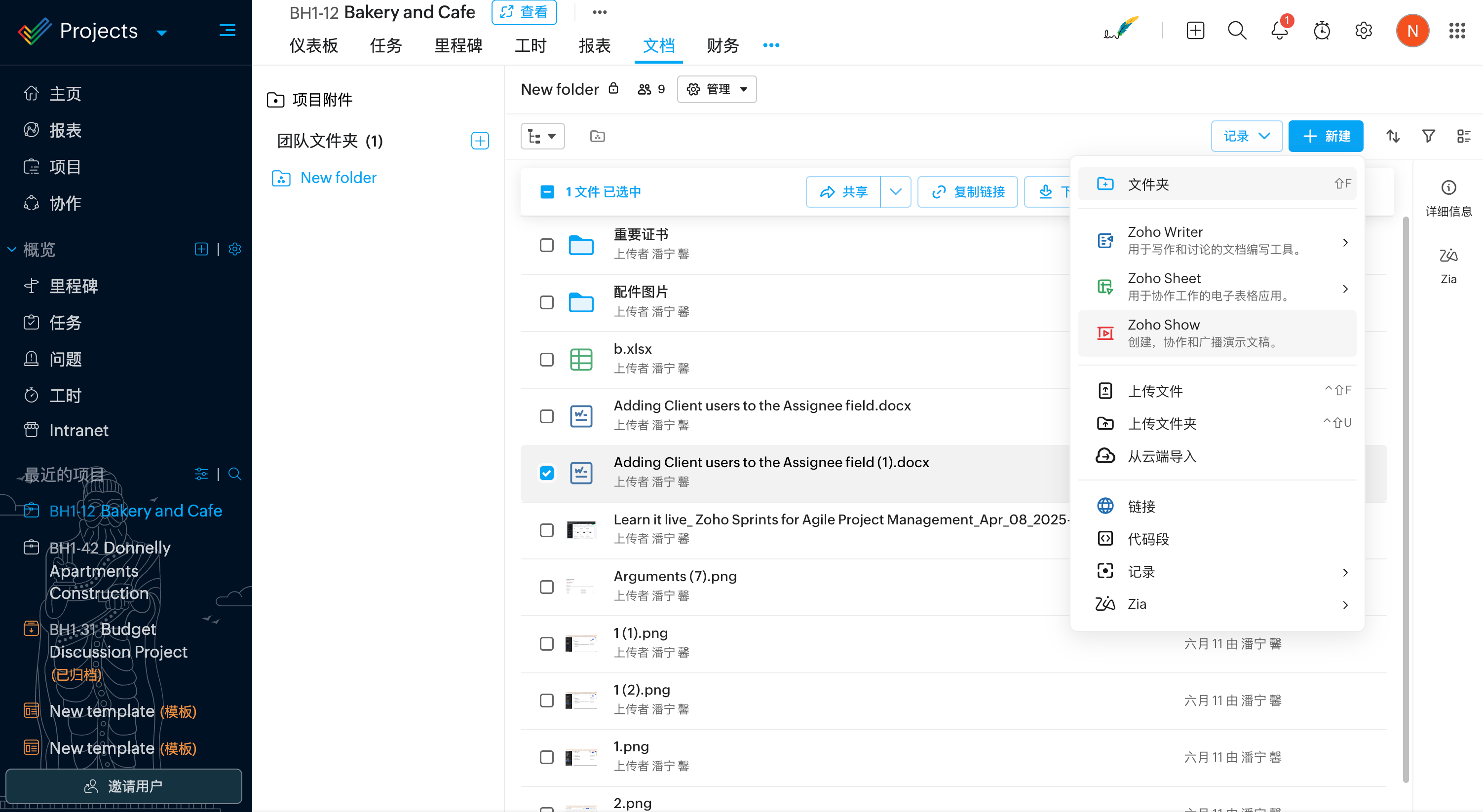Open the 管理 dropdown
1483x812 pixels.
tap(717, 89)
